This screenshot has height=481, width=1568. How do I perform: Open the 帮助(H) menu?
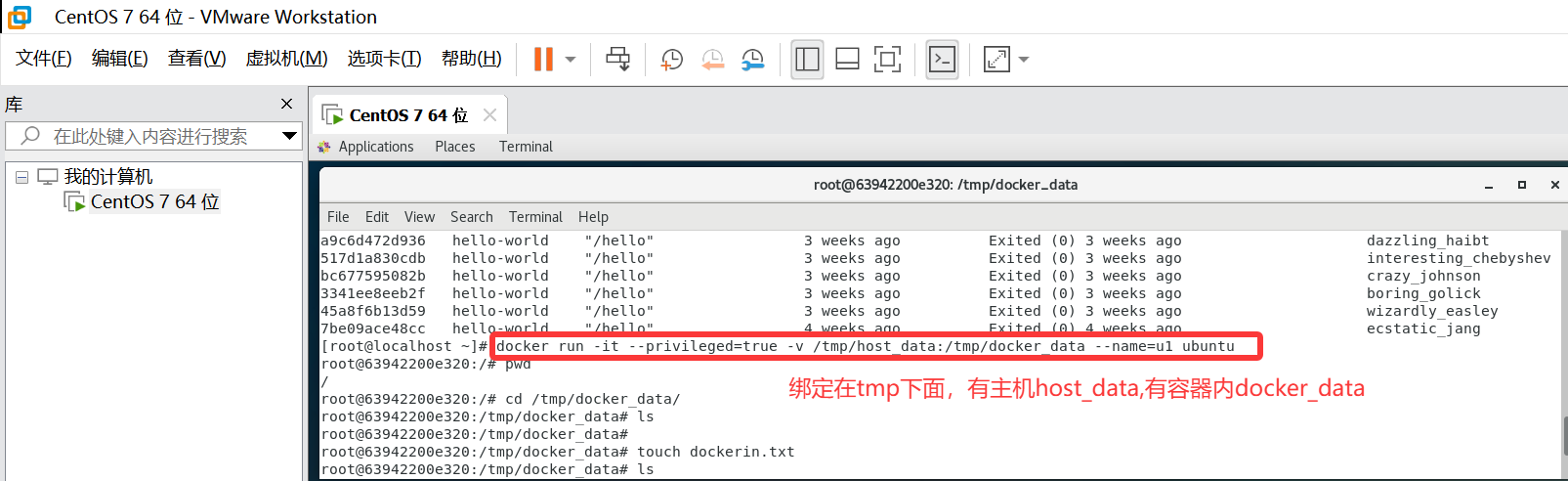click(x=472, y=59)
